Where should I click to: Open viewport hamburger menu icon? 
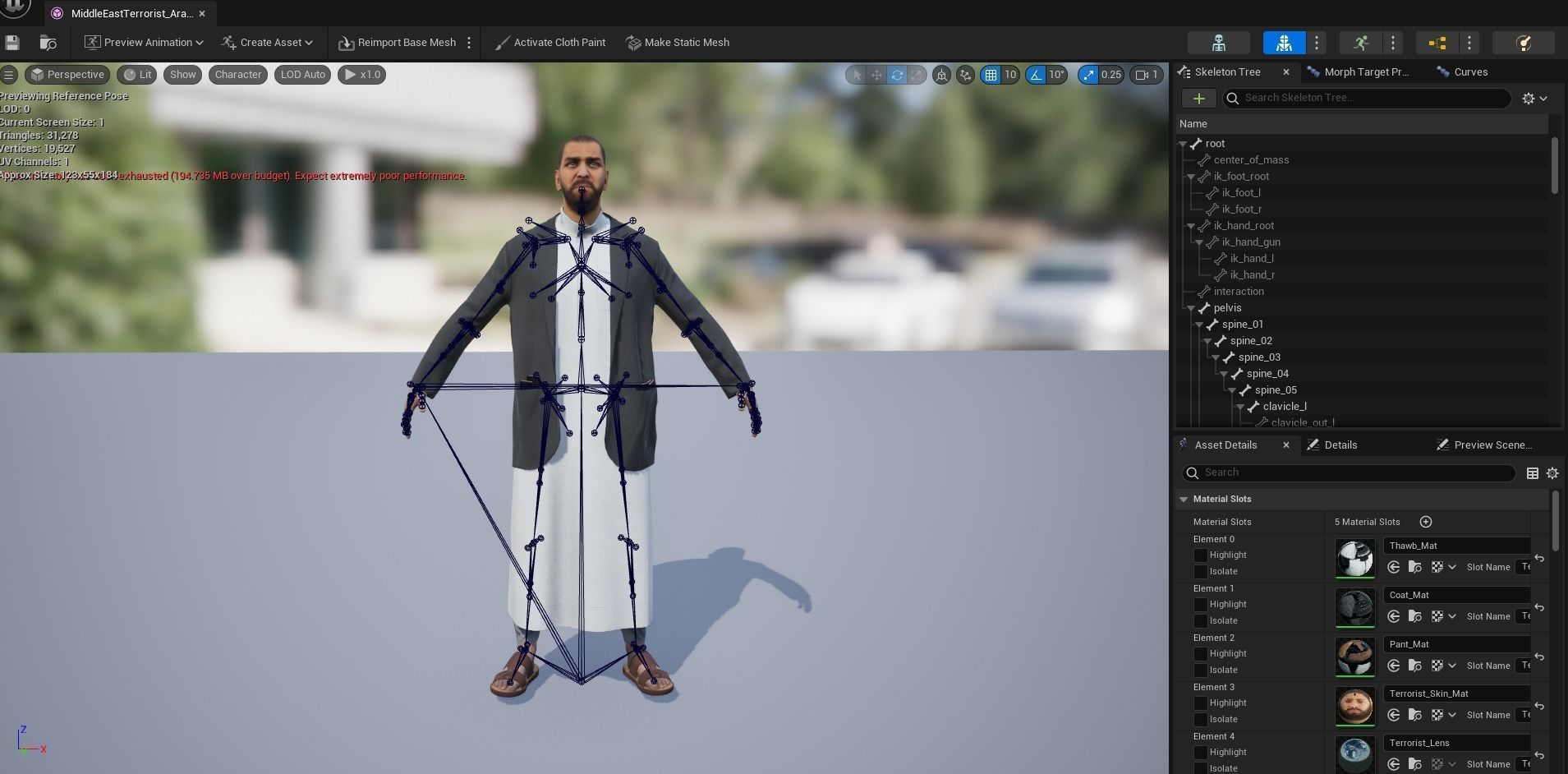point(9,75)
